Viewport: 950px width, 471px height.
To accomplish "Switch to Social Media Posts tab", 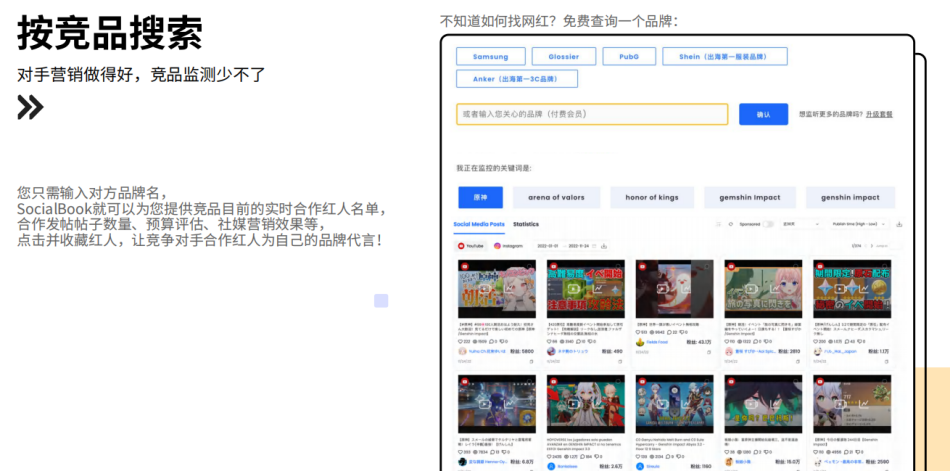I will point(479,224).
